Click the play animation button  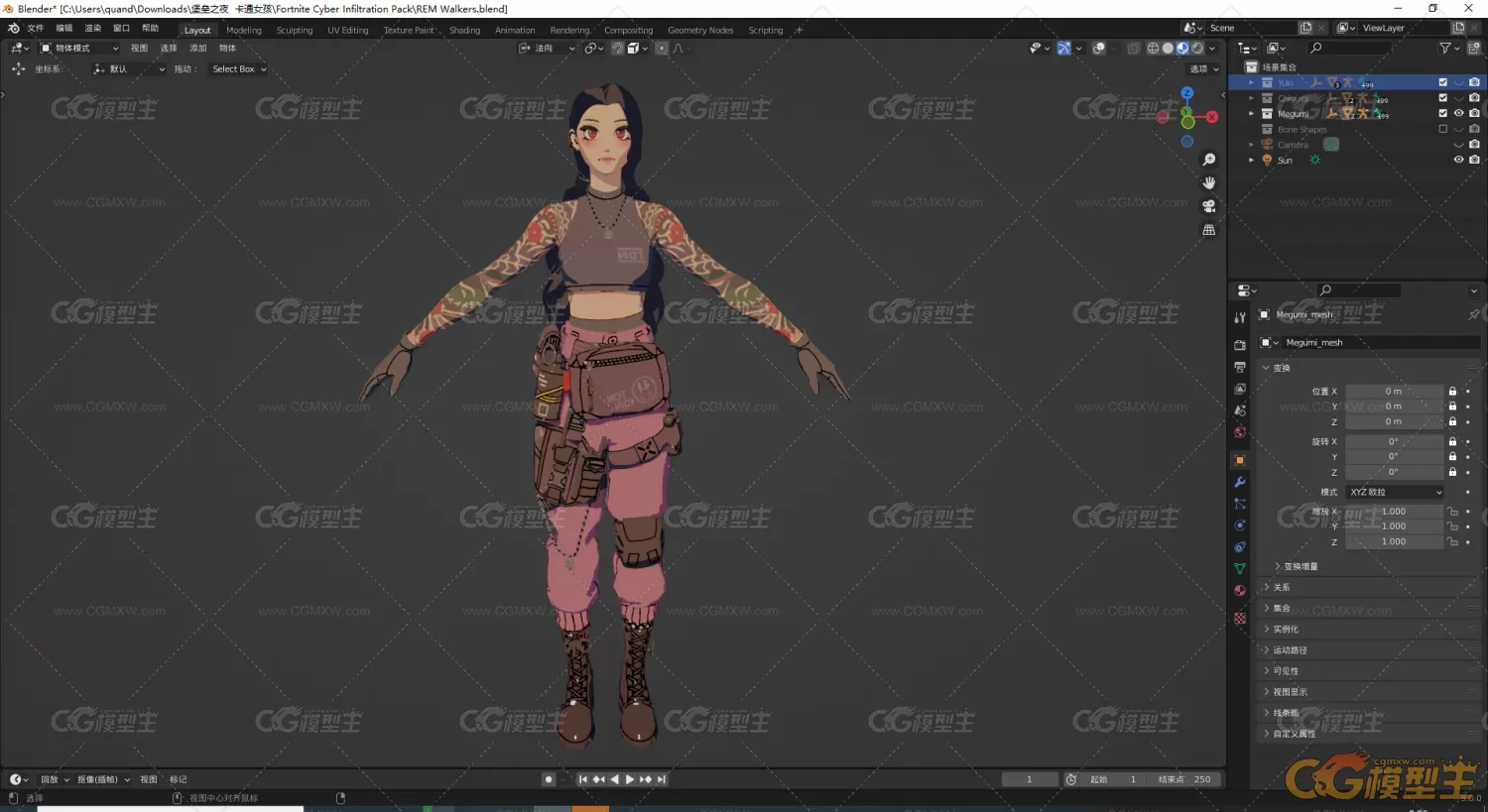(630, 779)
